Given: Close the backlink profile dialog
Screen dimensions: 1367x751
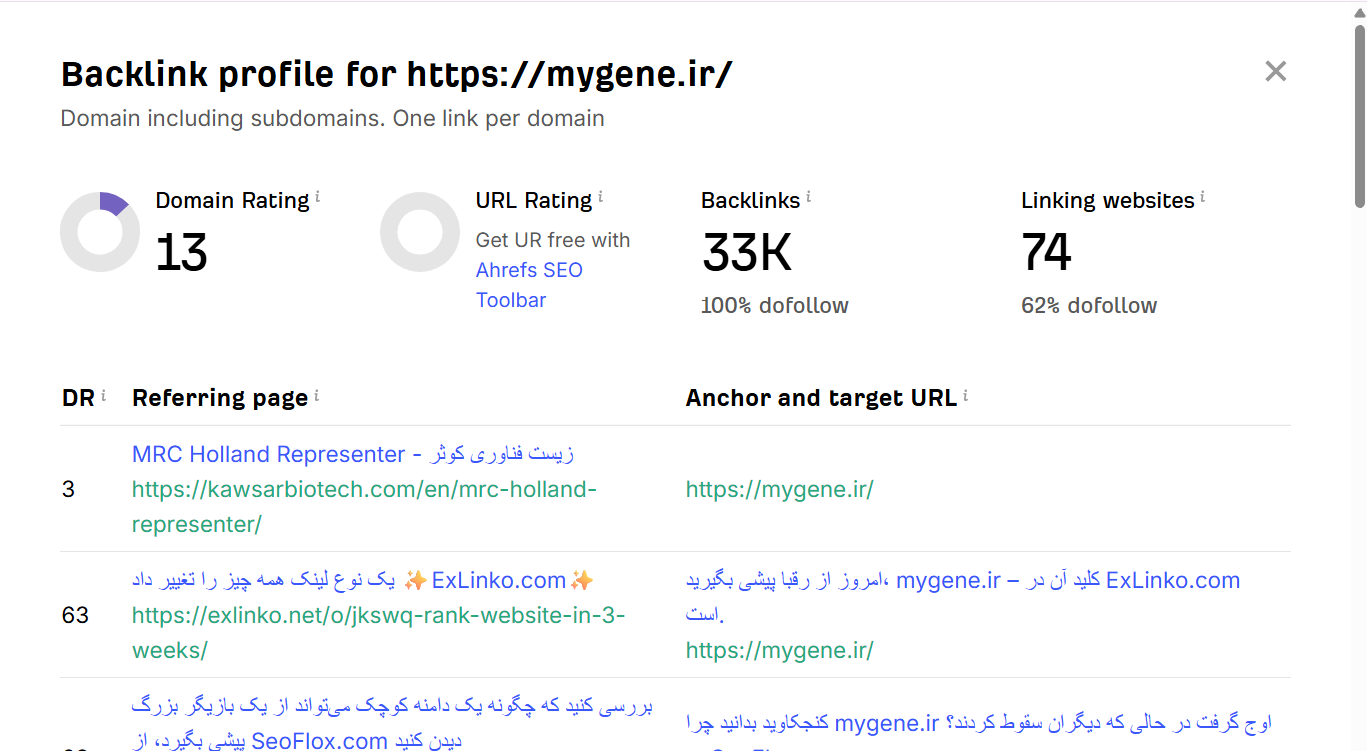Looking at the screenshot, I should point(1275,71).
